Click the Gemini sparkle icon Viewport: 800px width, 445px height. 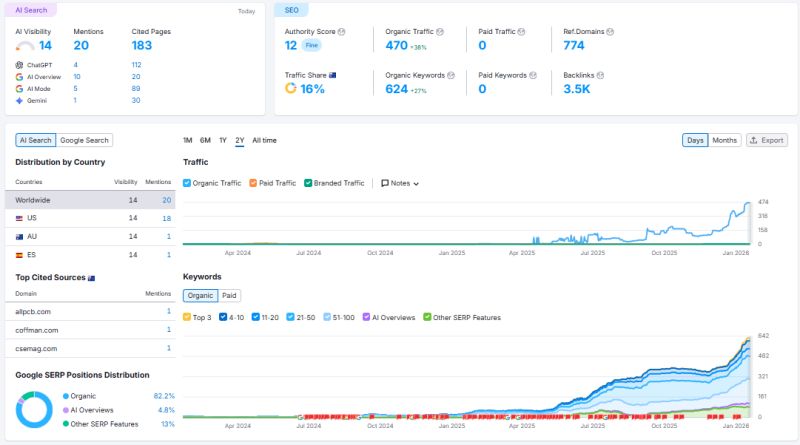20,100
